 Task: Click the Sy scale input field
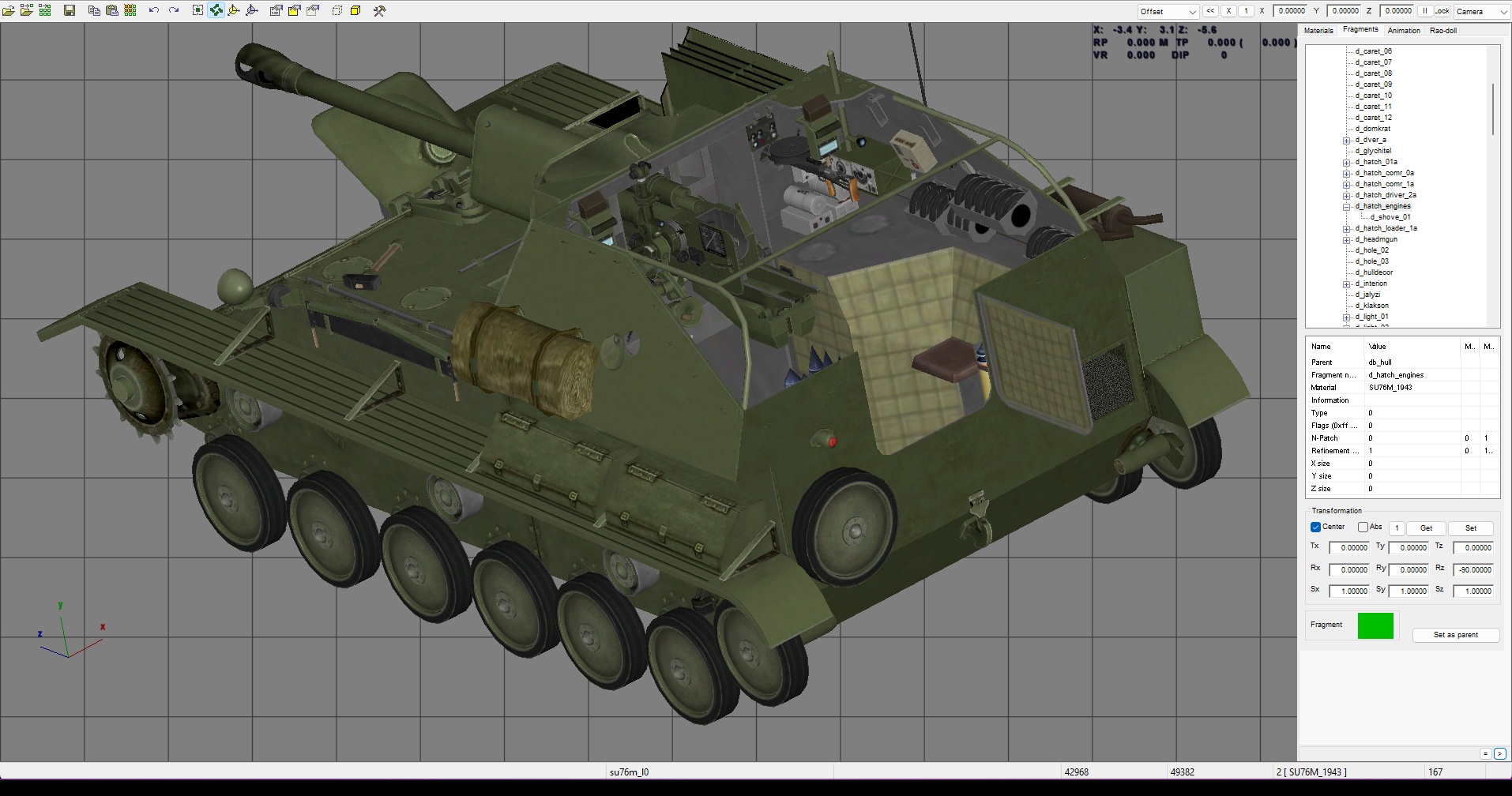click(1409, 591)
